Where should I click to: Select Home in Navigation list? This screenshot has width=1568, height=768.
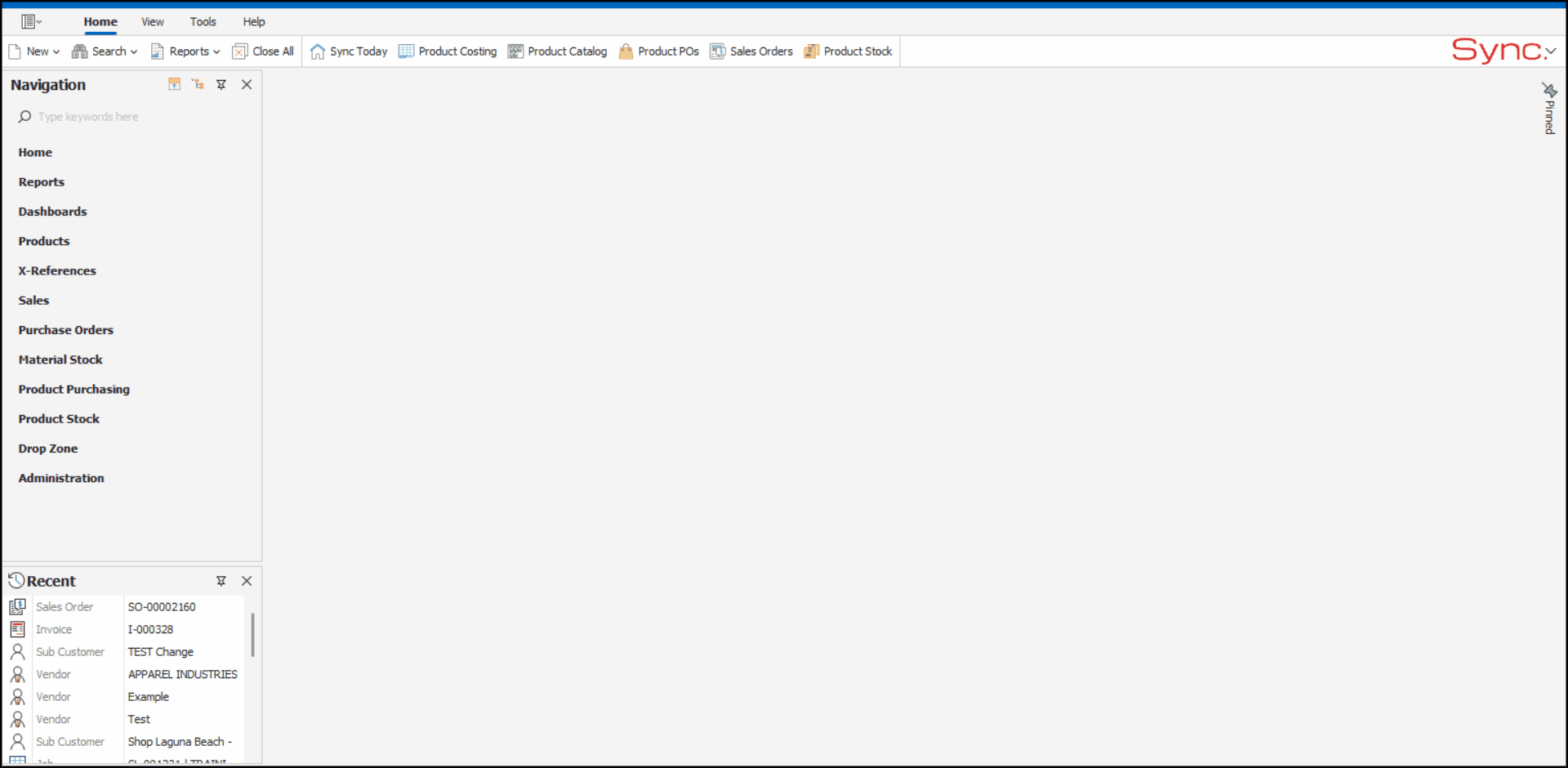pyautogui.click(x=35, y=153)
